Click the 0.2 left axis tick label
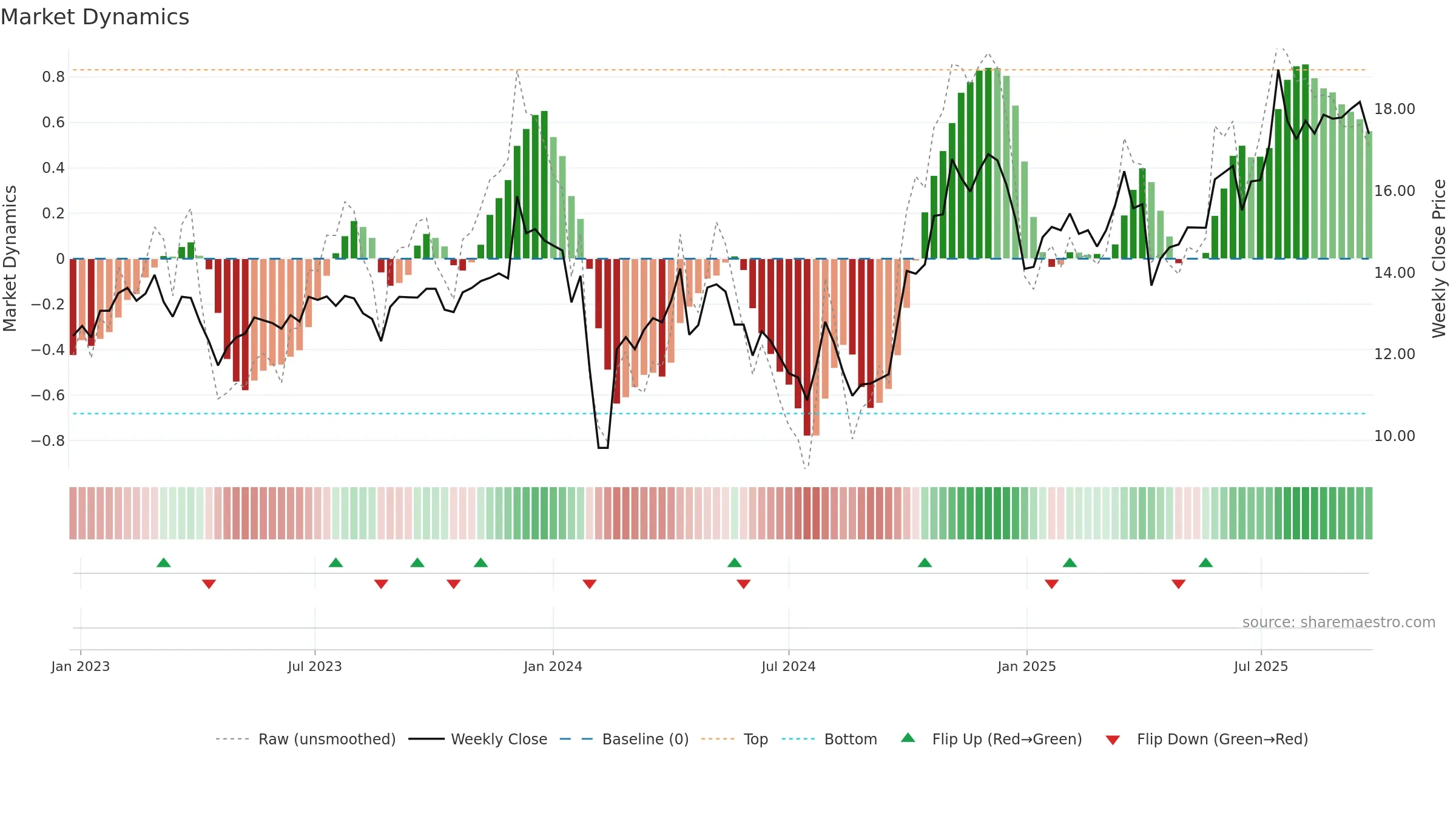The height and width of the screenshot is (819, 1456). 53,214
